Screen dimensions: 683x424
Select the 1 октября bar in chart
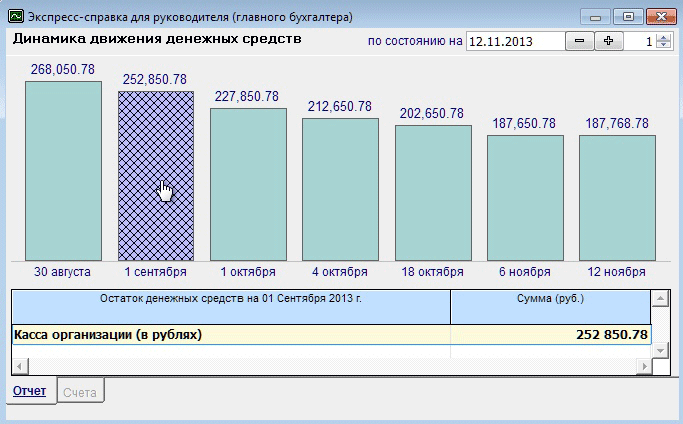(x=248, y=184)
